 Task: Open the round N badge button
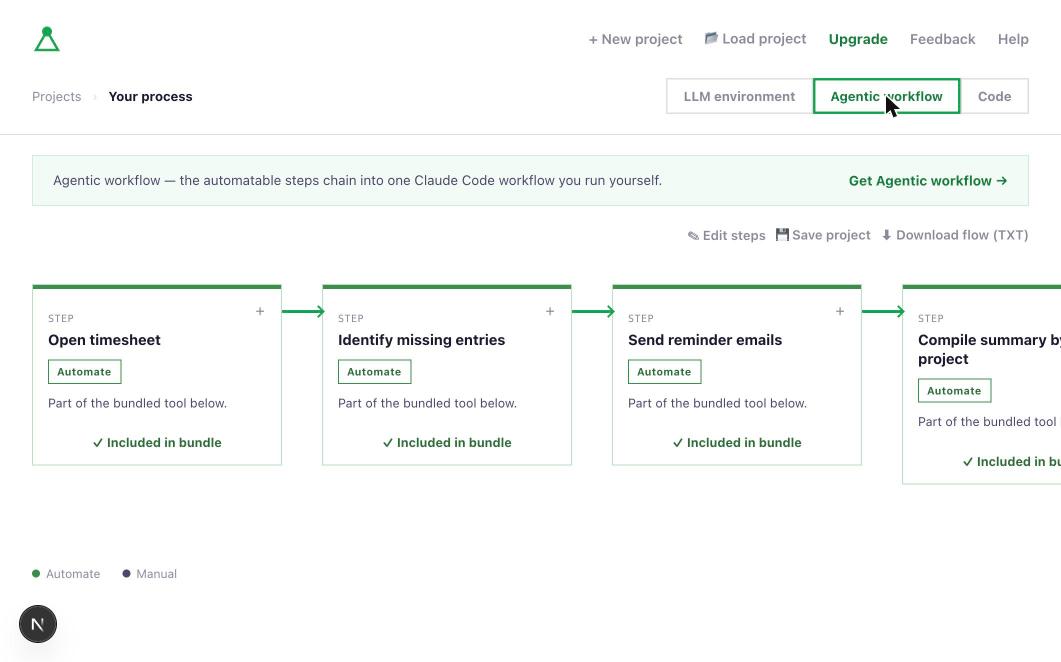(38, 624)
